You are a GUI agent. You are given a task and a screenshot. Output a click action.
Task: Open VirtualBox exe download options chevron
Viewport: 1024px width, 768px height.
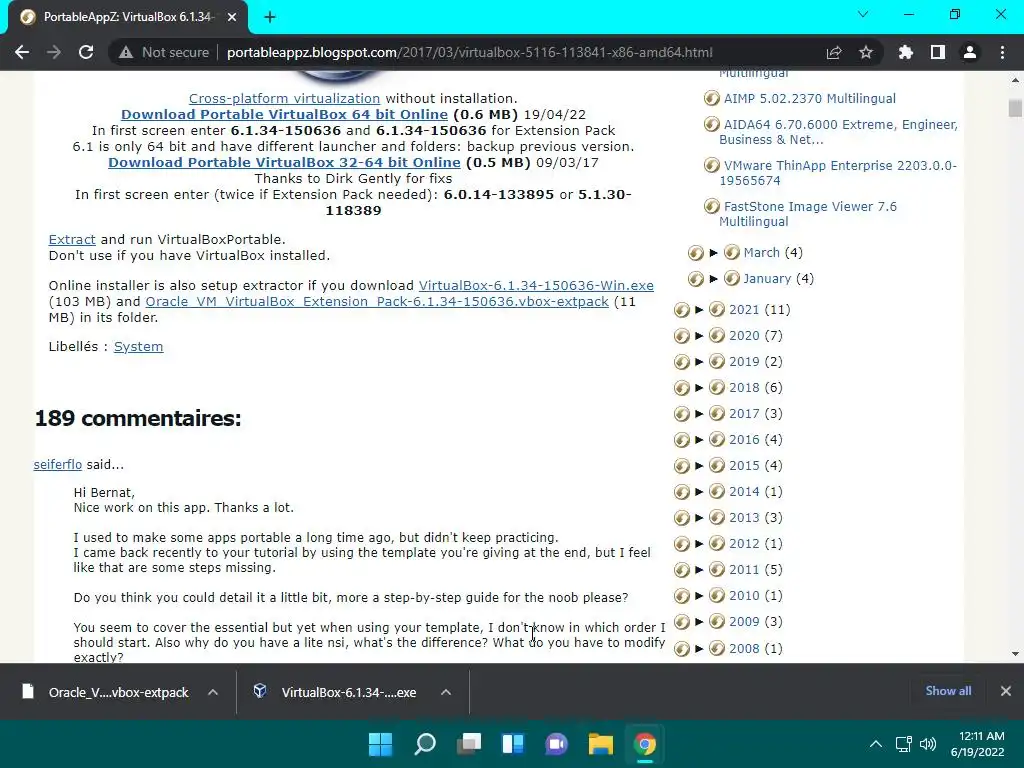446,692
